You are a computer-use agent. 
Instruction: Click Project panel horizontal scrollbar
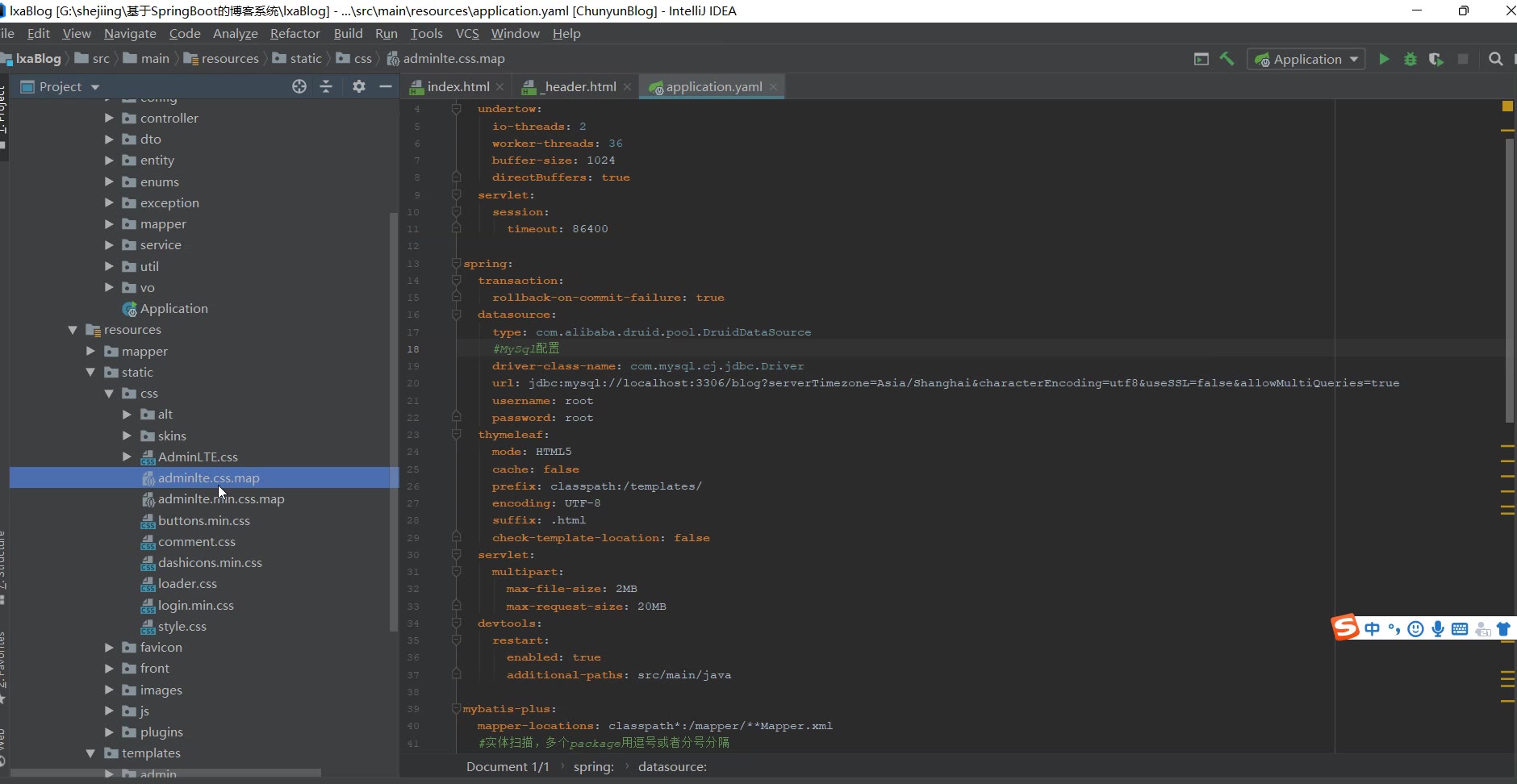point(165,773)
